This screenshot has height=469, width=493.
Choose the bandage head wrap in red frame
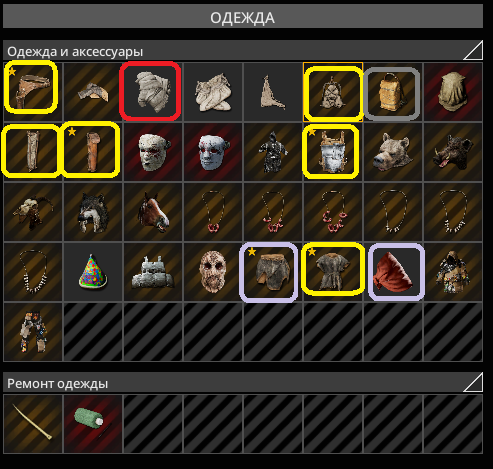(x=150, y=90)
